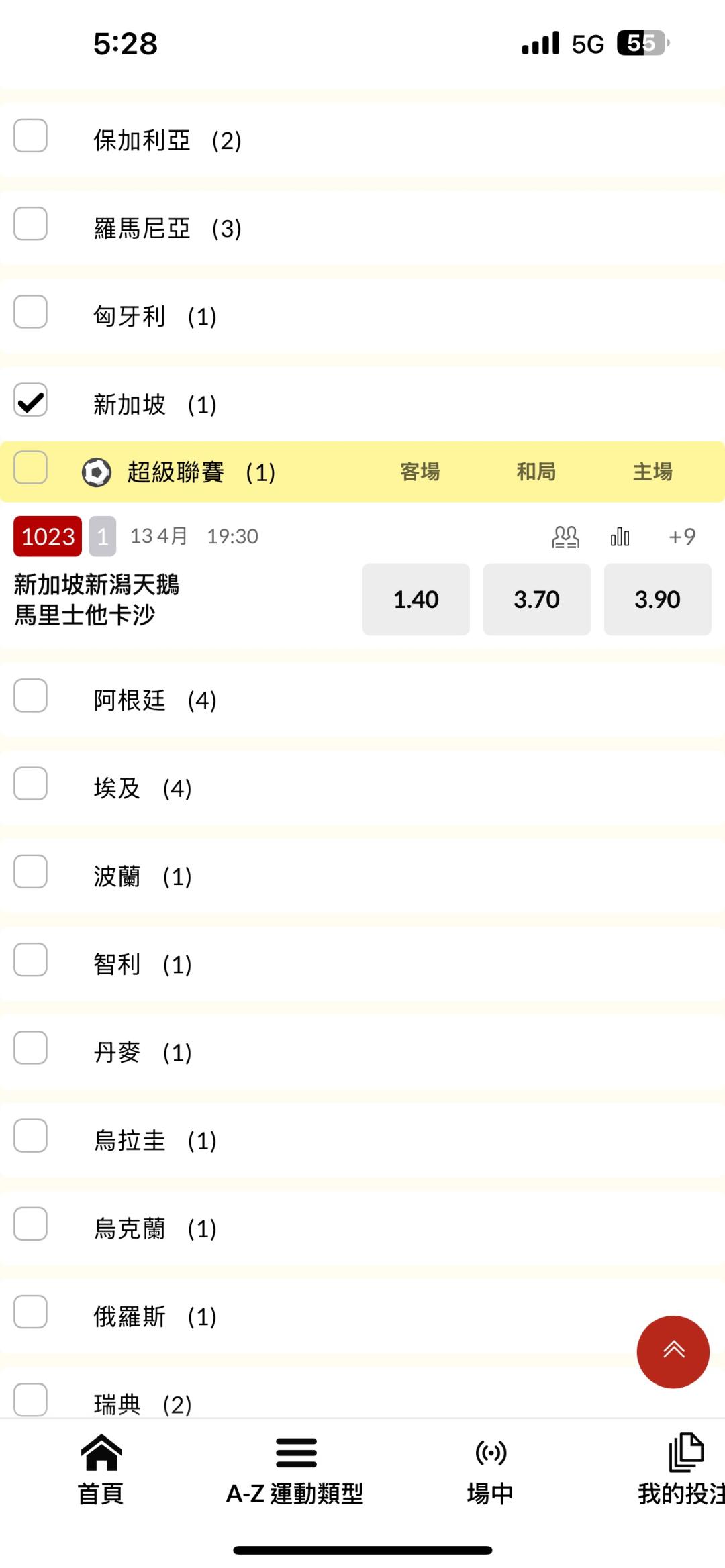The height and width of the screenshot is (1568, 725).
Task: Open the statistics bar chart icon
Action: [620, 537]
